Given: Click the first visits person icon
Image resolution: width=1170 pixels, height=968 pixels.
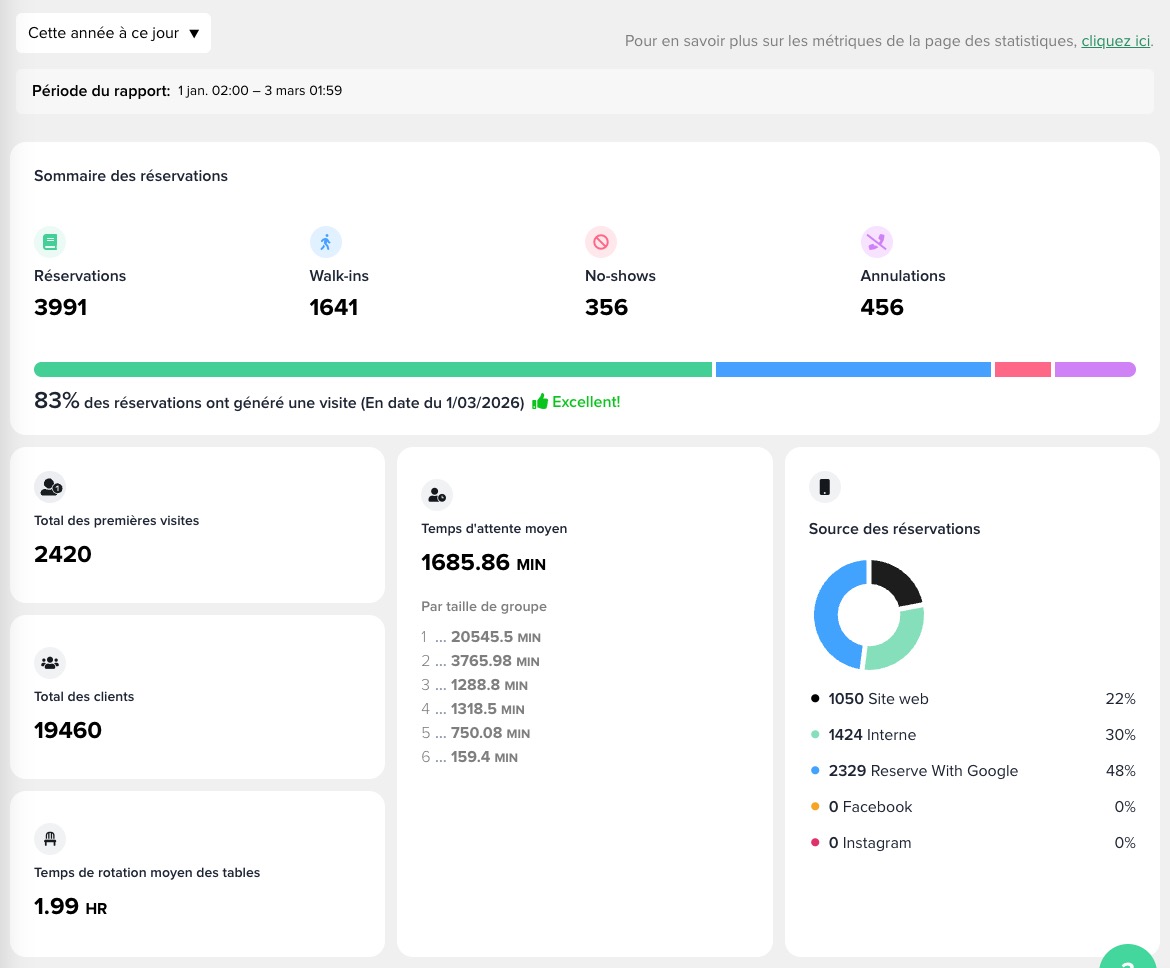Looking at the screenshot, I should click(50, 487).
